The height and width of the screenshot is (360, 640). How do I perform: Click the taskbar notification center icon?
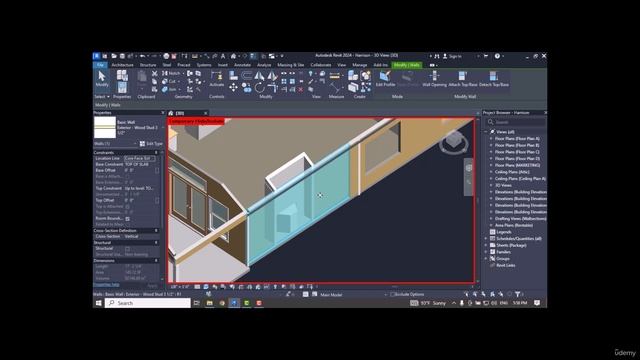pos(537,303)
